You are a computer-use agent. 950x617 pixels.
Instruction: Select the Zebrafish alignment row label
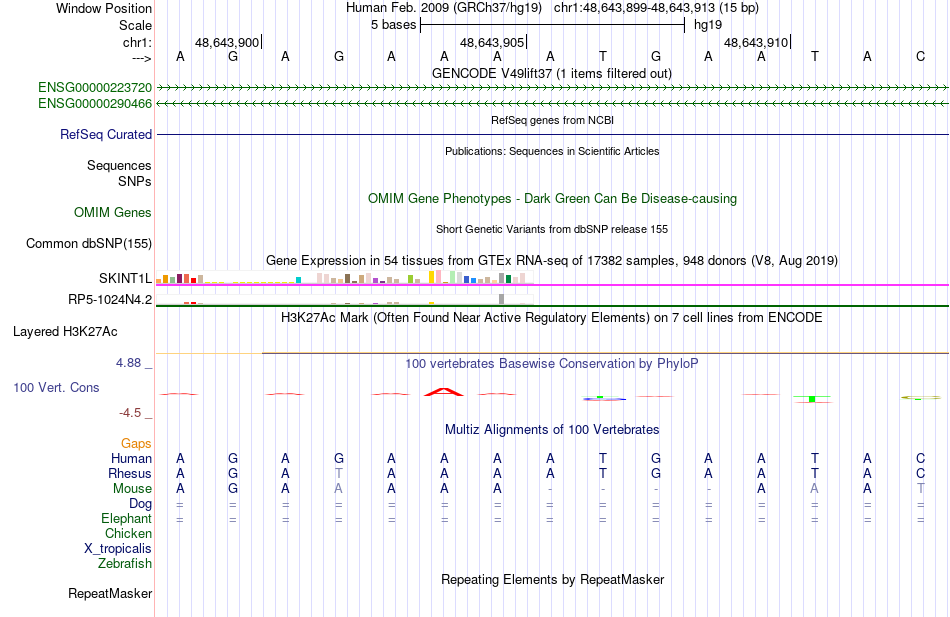click(x=125, y=564)
